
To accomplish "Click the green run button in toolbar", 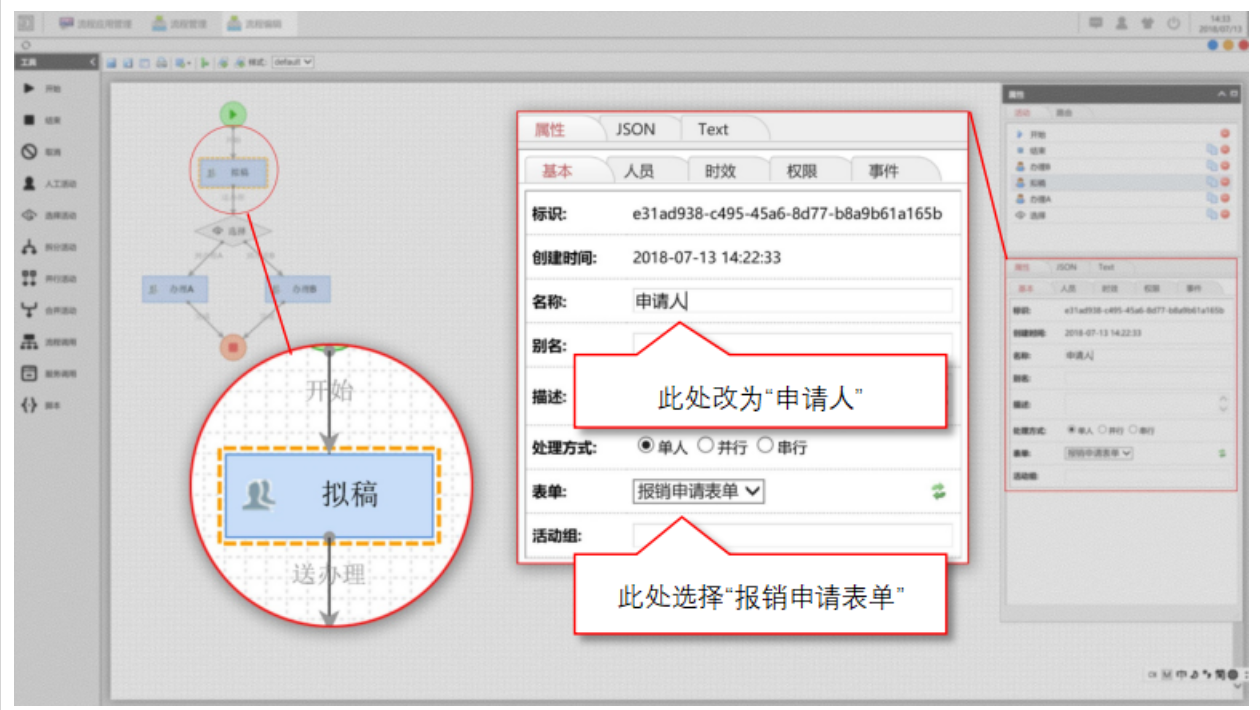I will pos(205,62).
